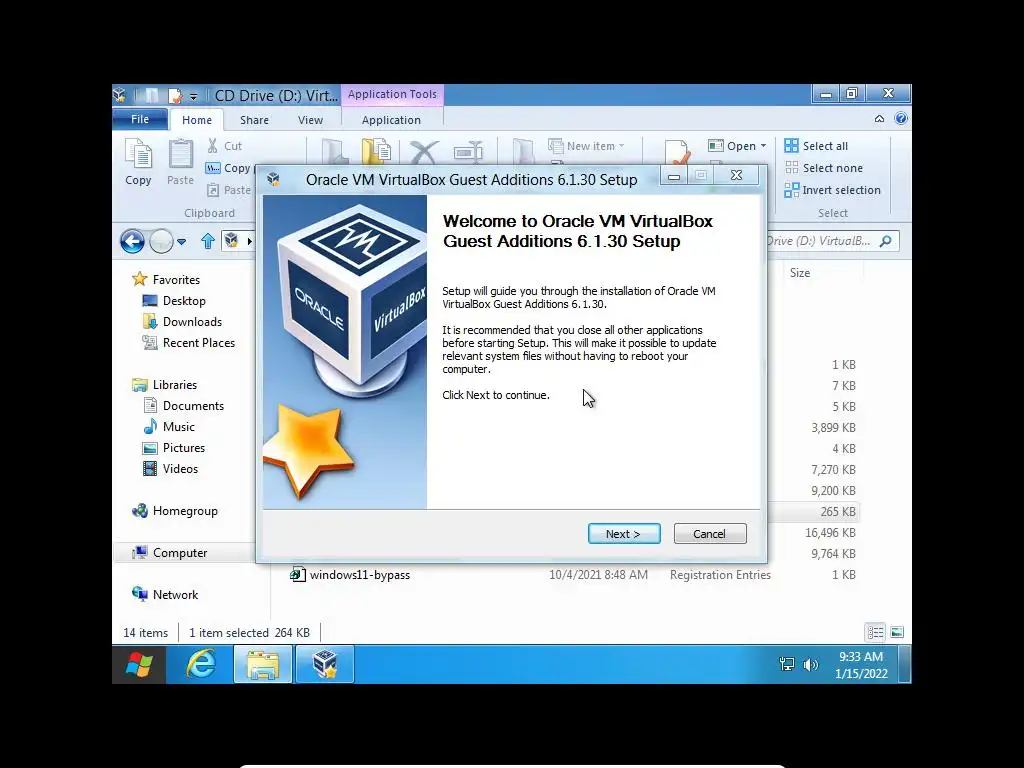Click Select none in the ribbon
This screenshot has height=768, width=1024.
pyautogui.click(x=824, y=168)
